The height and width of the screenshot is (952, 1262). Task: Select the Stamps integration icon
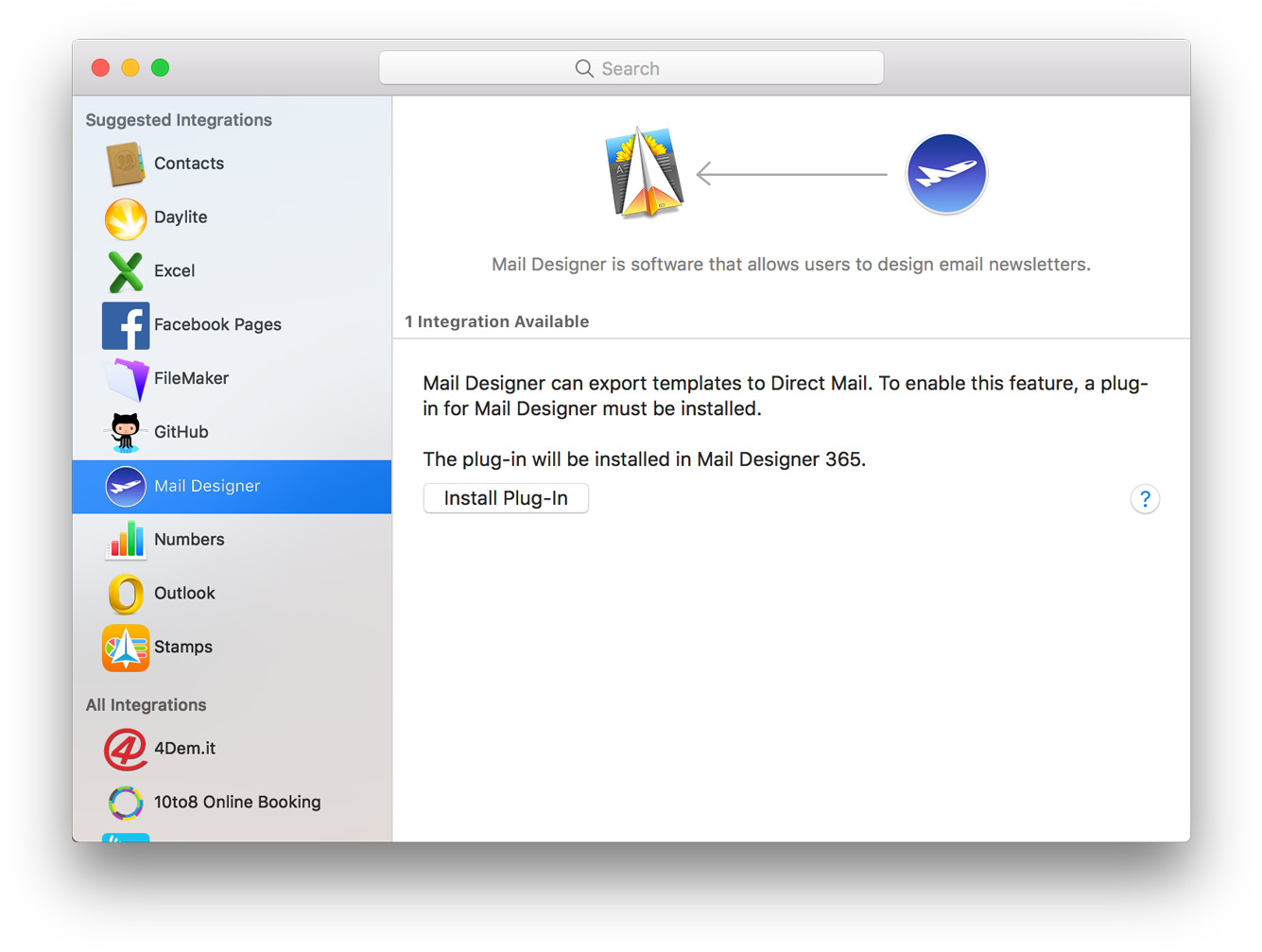click(126, 648)
